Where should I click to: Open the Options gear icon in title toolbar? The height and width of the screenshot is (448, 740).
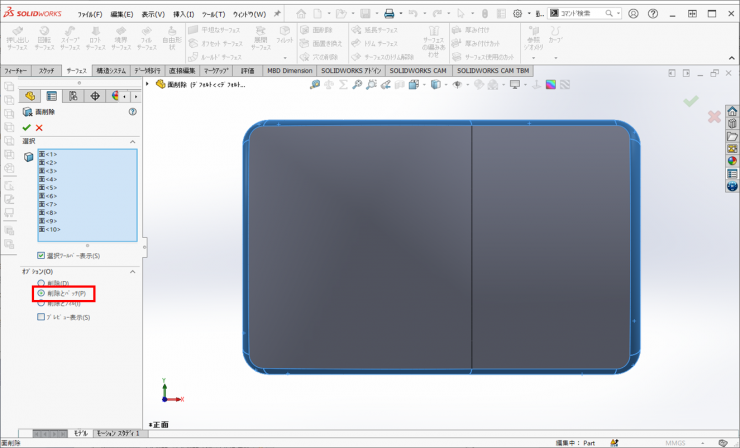tap(518, 14)
